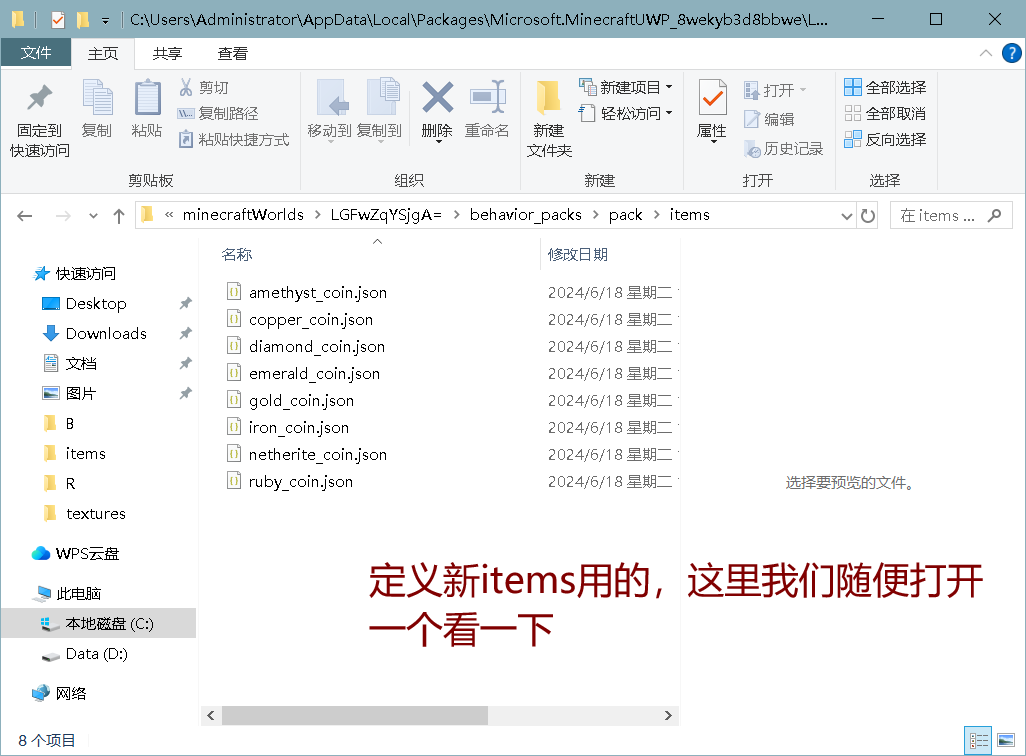Open the Easy access (轻松访问) dropdown
The width and height of the screenshot is (1026, 756).
(x=626, y=113)
